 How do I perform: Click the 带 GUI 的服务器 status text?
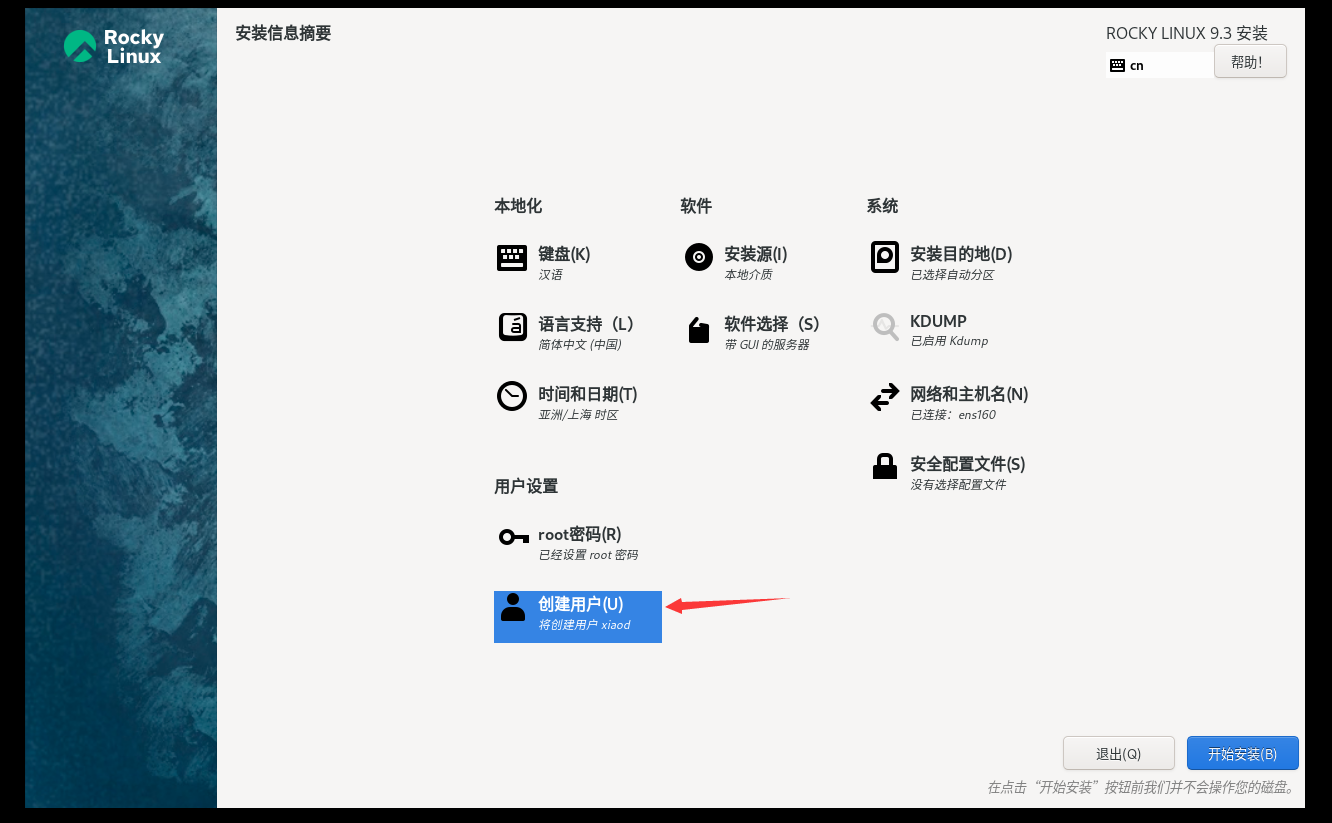pos(767,345)
